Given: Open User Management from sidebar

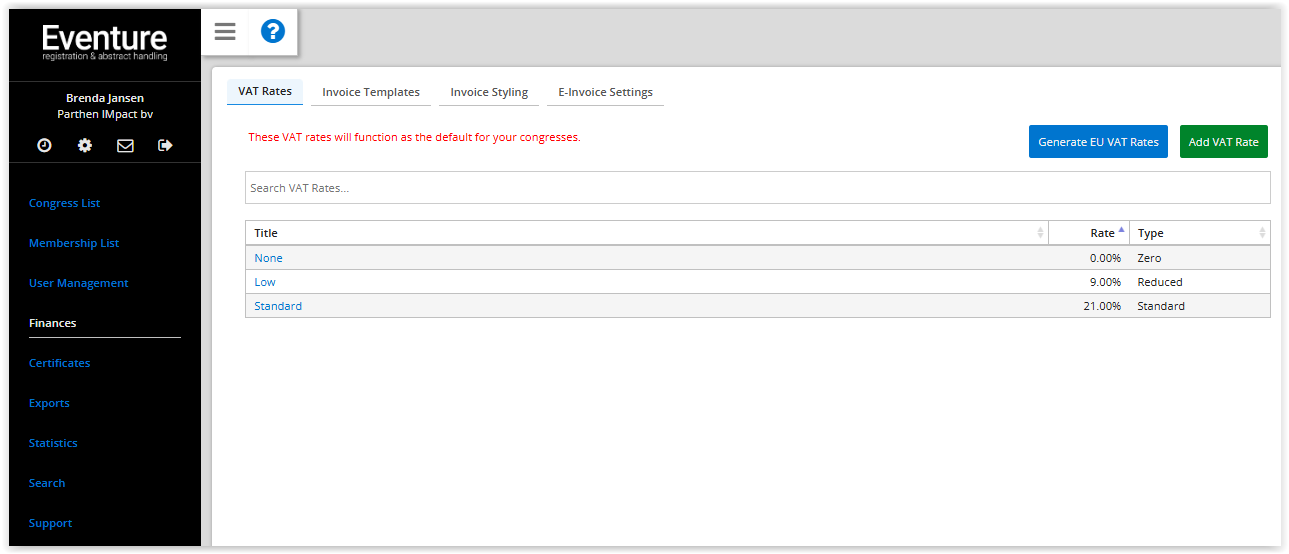Looking at the screenshot, I should point(79,283).
